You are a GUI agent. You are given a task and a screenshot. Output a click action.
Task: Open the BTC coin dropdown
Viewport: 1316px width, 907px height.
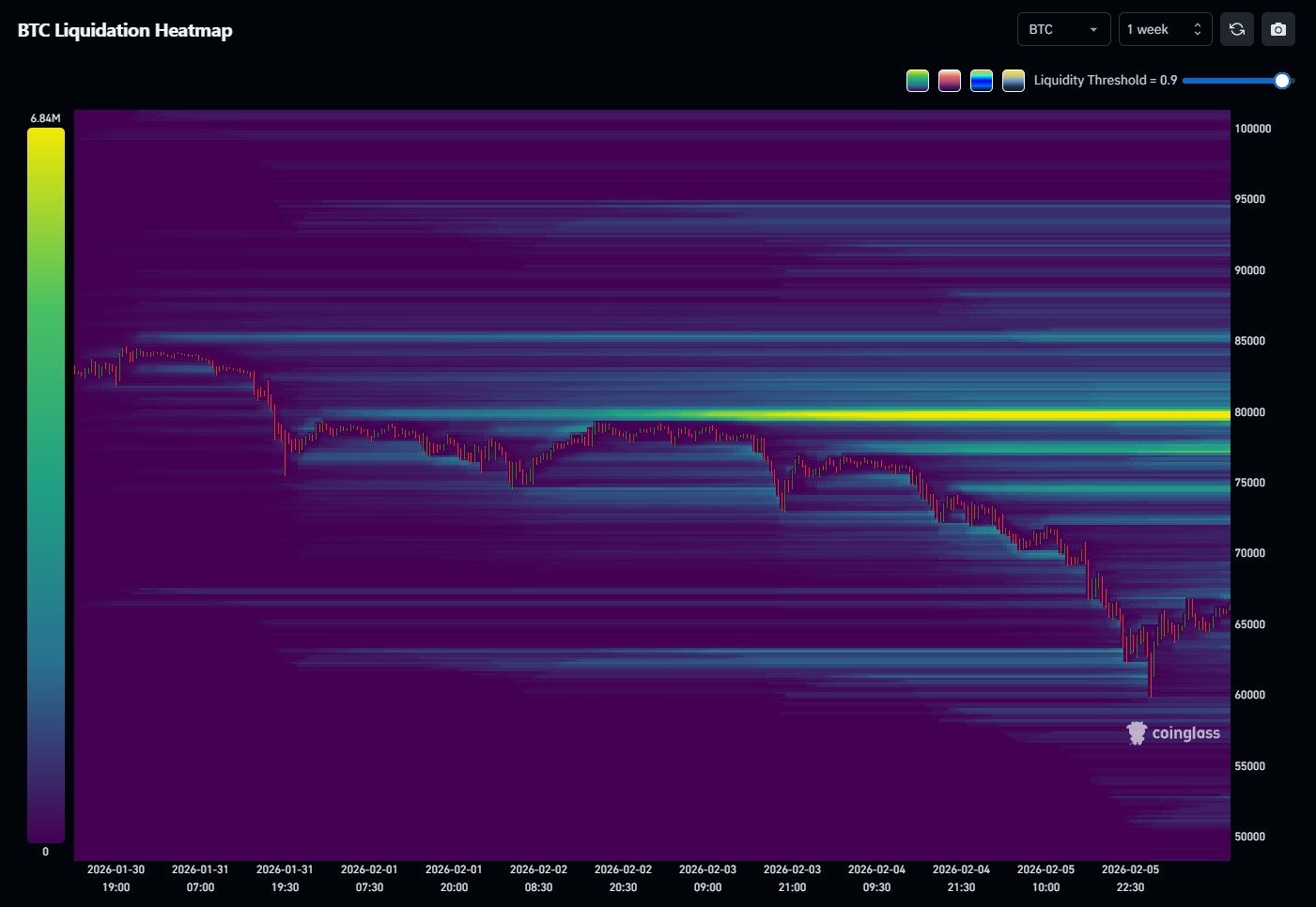(1063, 29)
